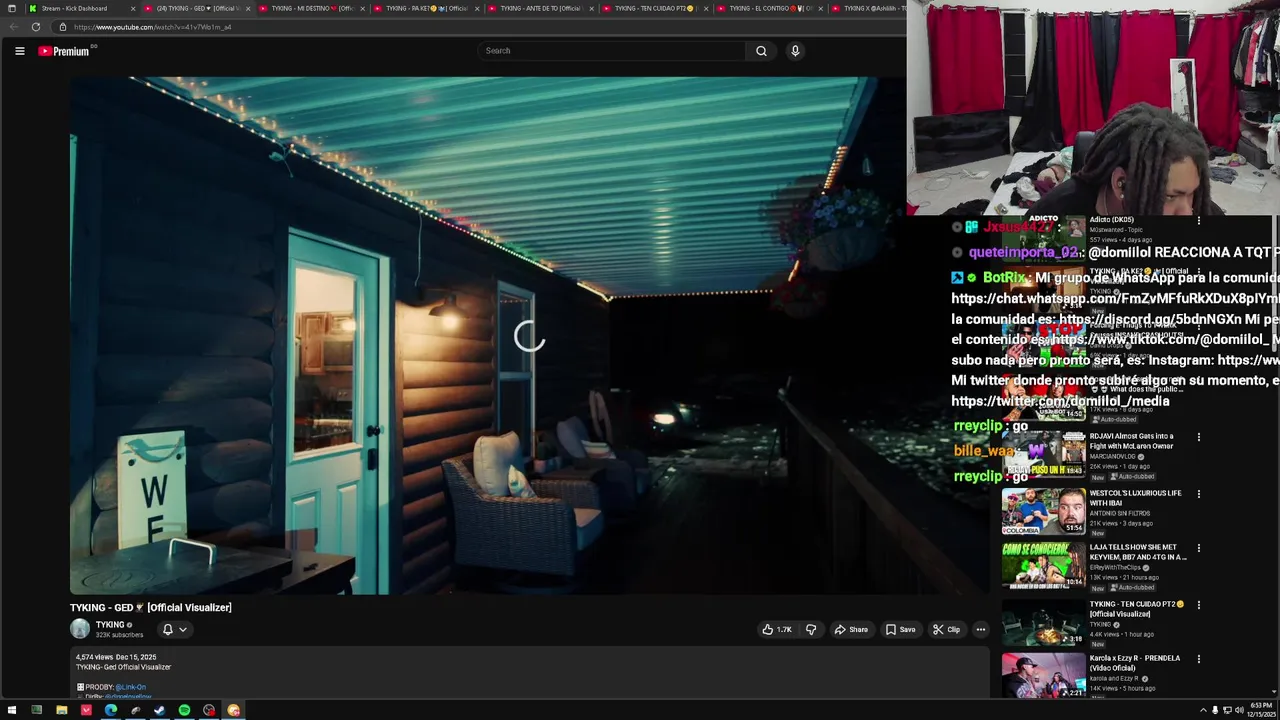Viewport: 1280px width, 720px height.
Task: Open Windows Start menu
Action: [12, 710]
